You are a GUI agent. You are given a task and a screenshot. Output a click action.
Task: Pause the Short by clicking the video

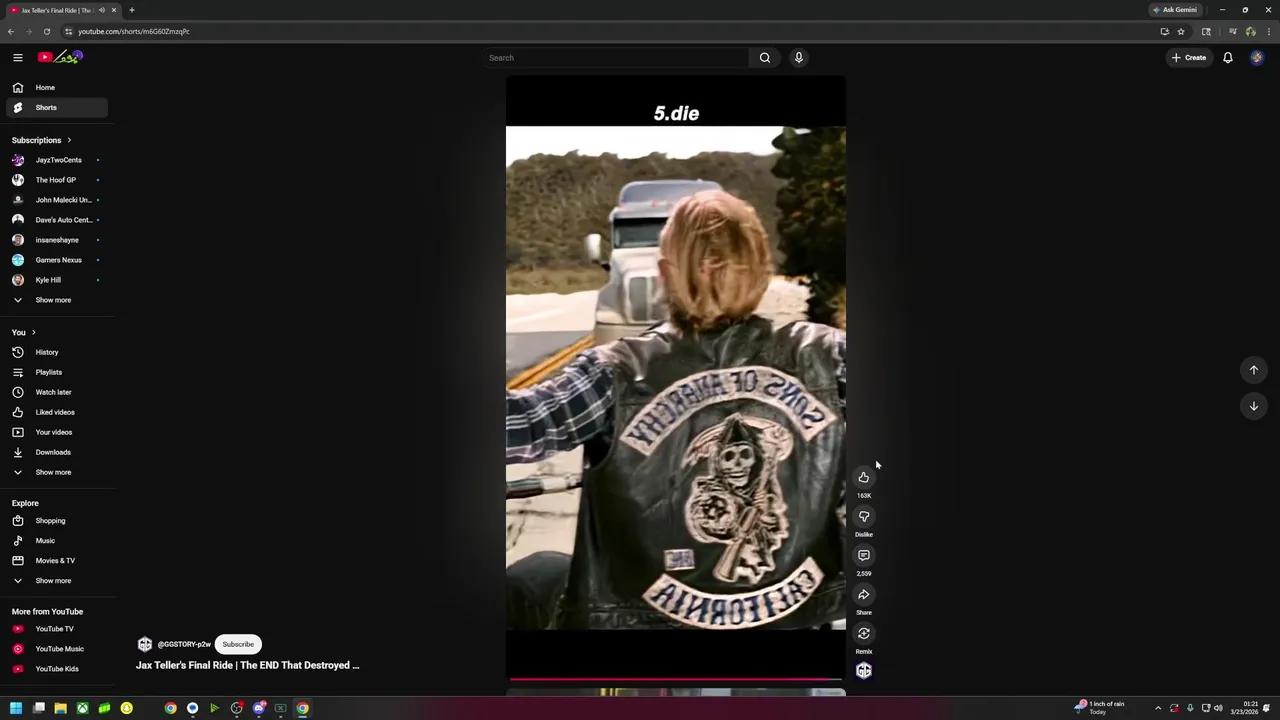[x=676, y=378]
